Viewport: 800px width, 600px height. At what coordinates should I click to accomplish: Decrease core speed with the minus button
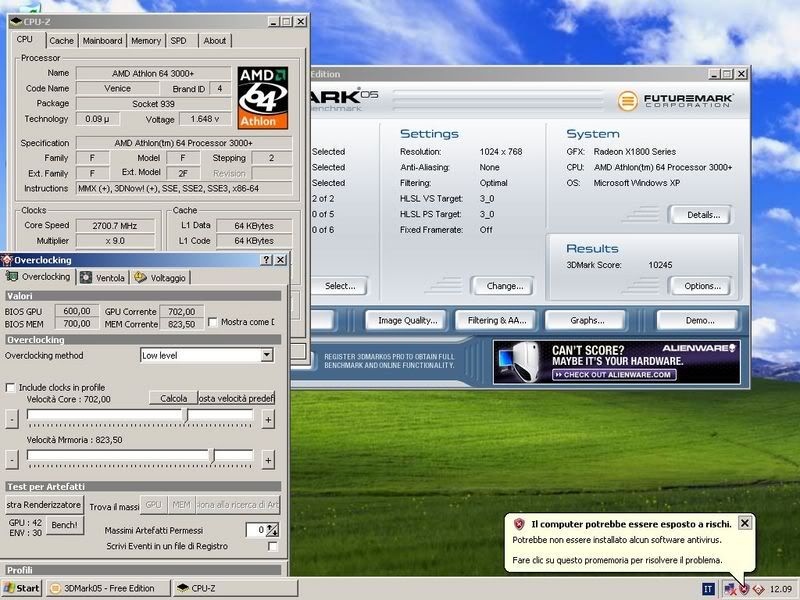12,419
